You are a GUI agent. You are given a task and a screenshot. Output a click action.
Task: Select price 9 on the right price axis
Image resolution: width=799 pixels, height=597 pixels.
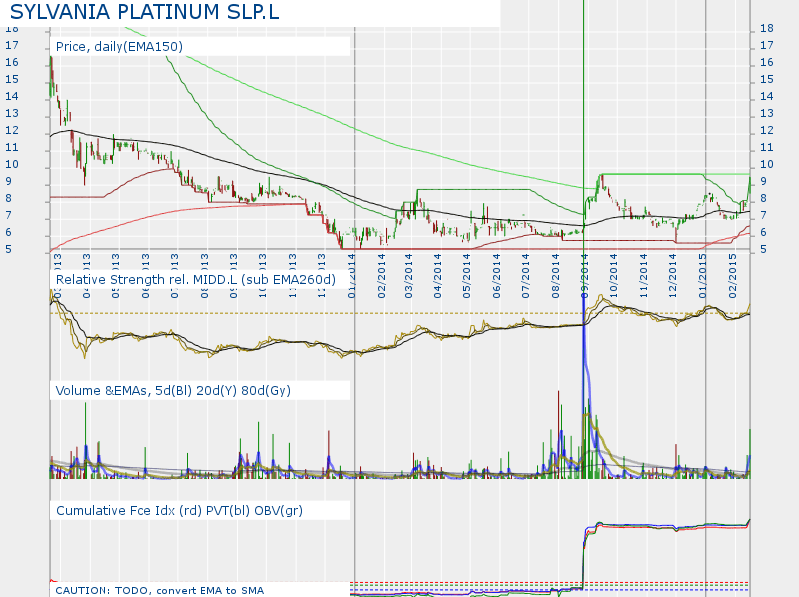pyautogui.click(x=763, y=181)
